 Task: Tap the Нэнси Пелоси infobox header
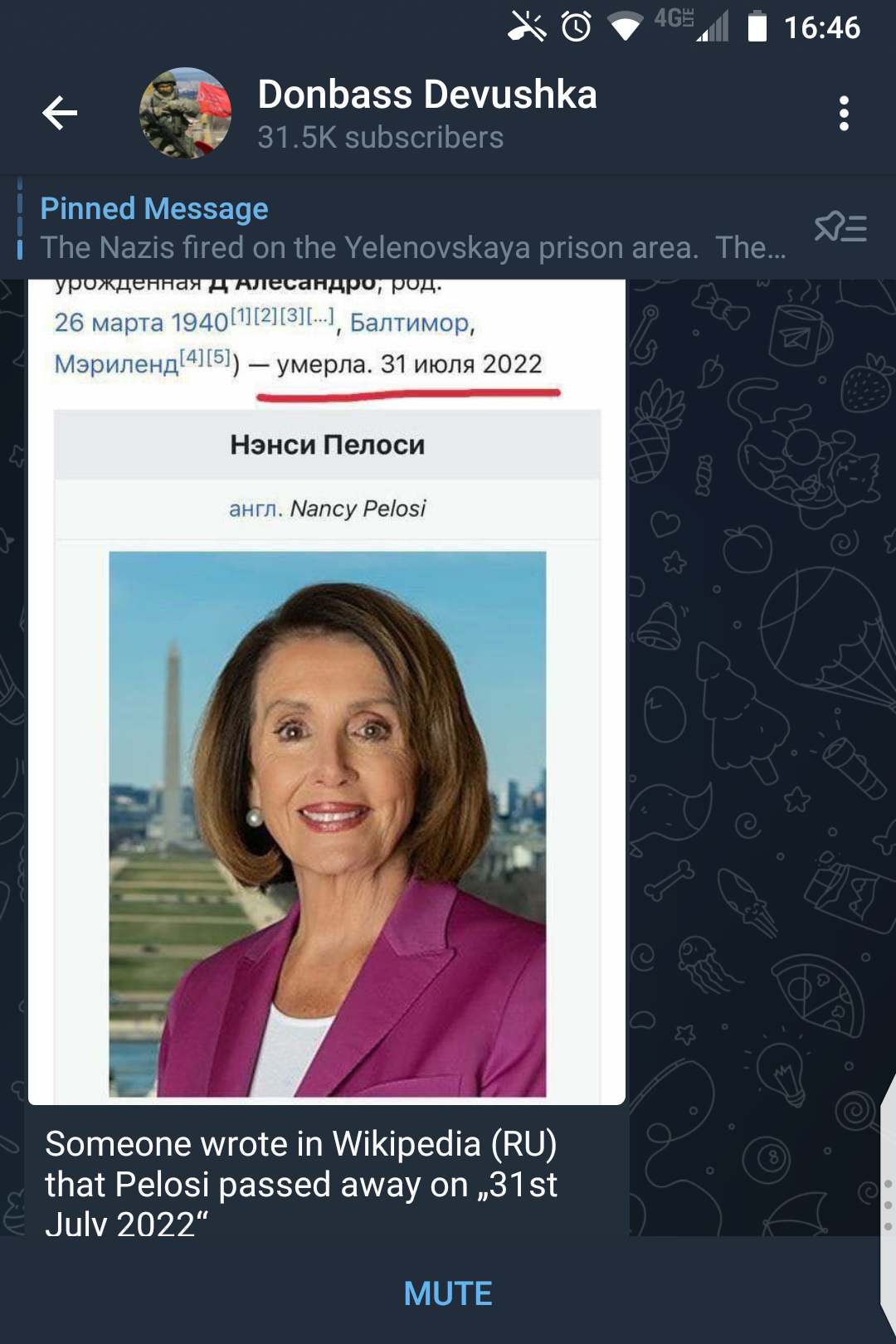[328, 445]
